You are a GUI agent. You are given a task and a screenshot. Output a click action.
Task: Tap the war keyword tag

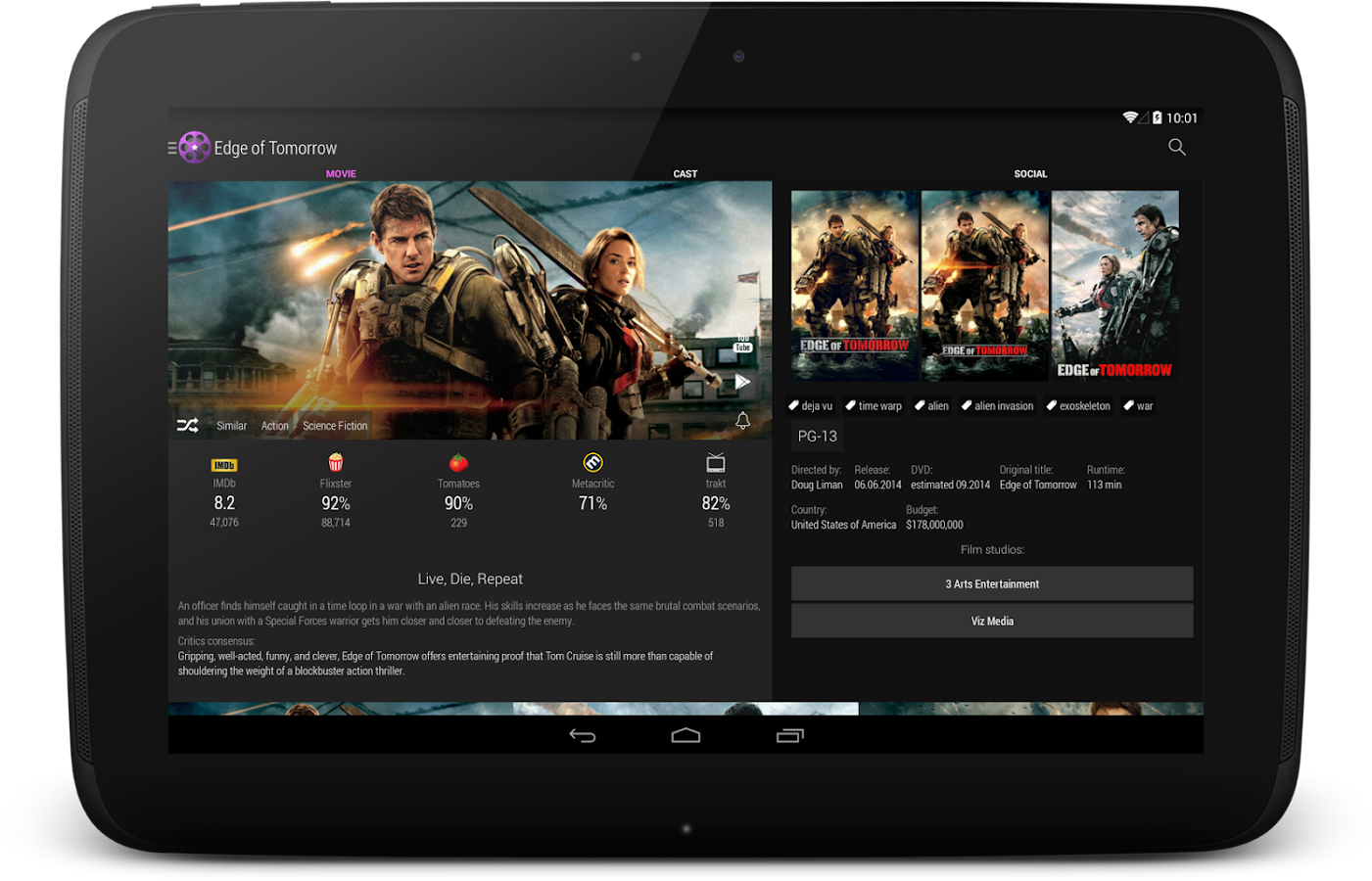(x=1138, y=405)
